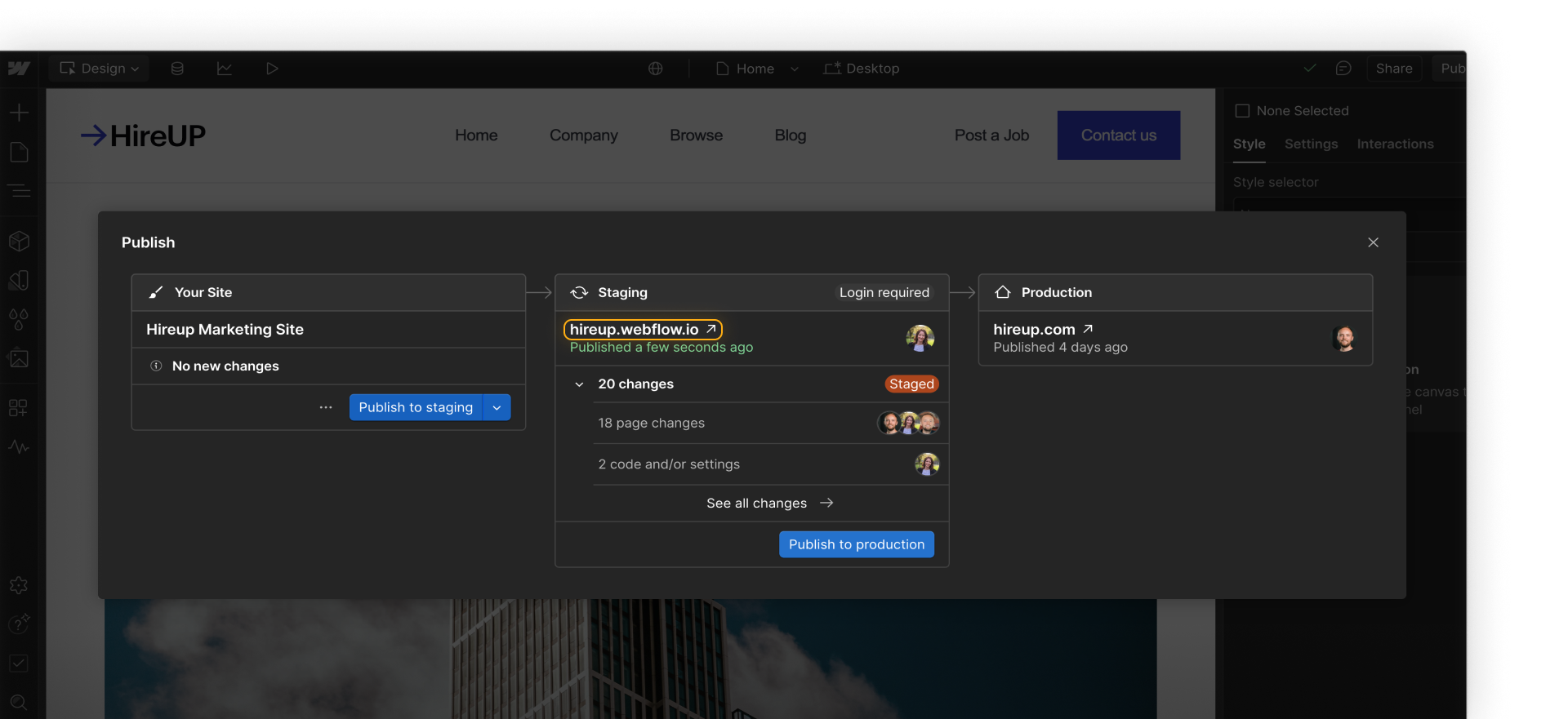Click the staging publisher avatar

point(920,337)
